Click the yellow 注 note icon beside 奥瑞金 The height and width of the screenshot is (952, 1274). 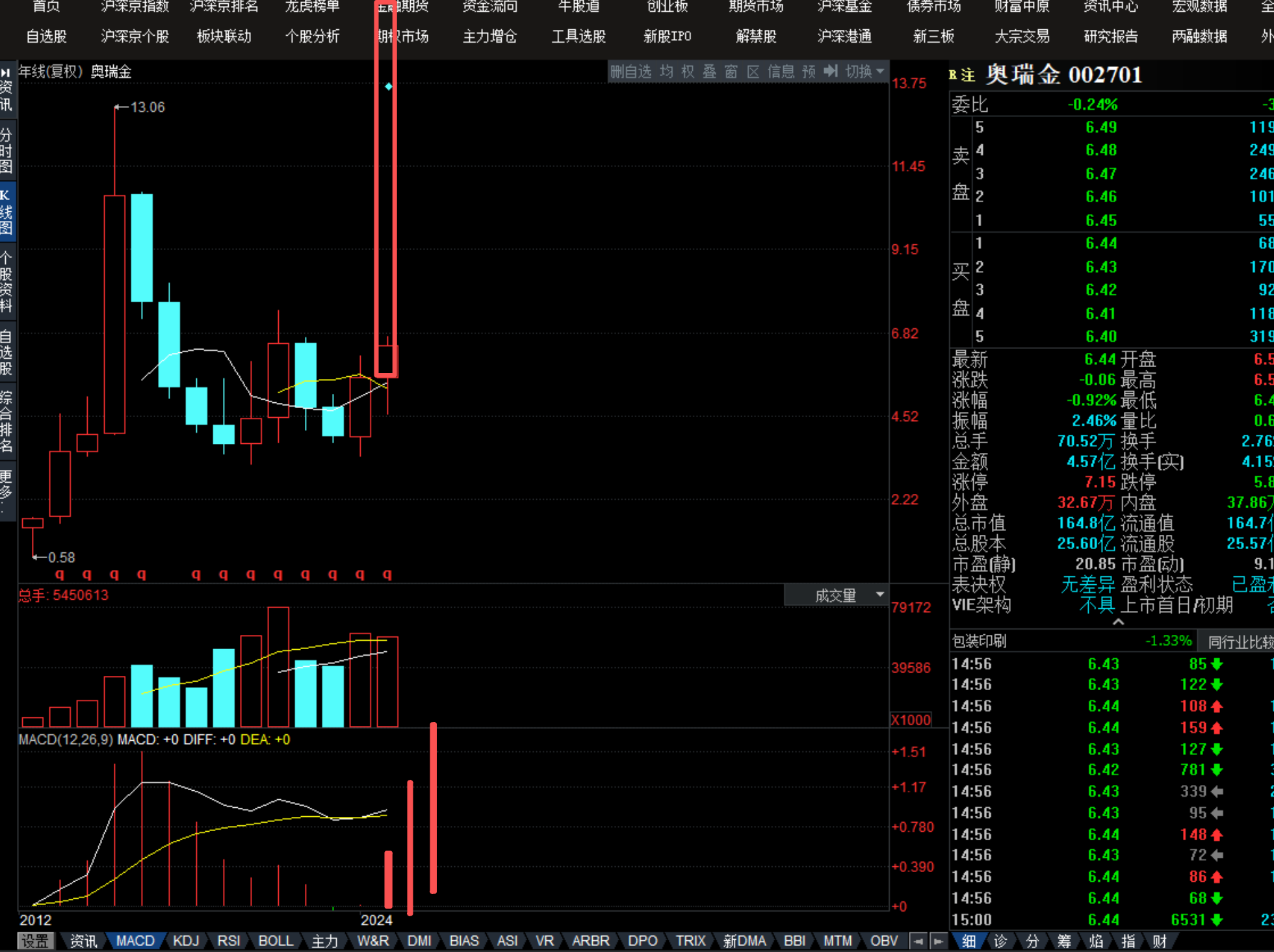pyautogui.click(x=968, y=75)
